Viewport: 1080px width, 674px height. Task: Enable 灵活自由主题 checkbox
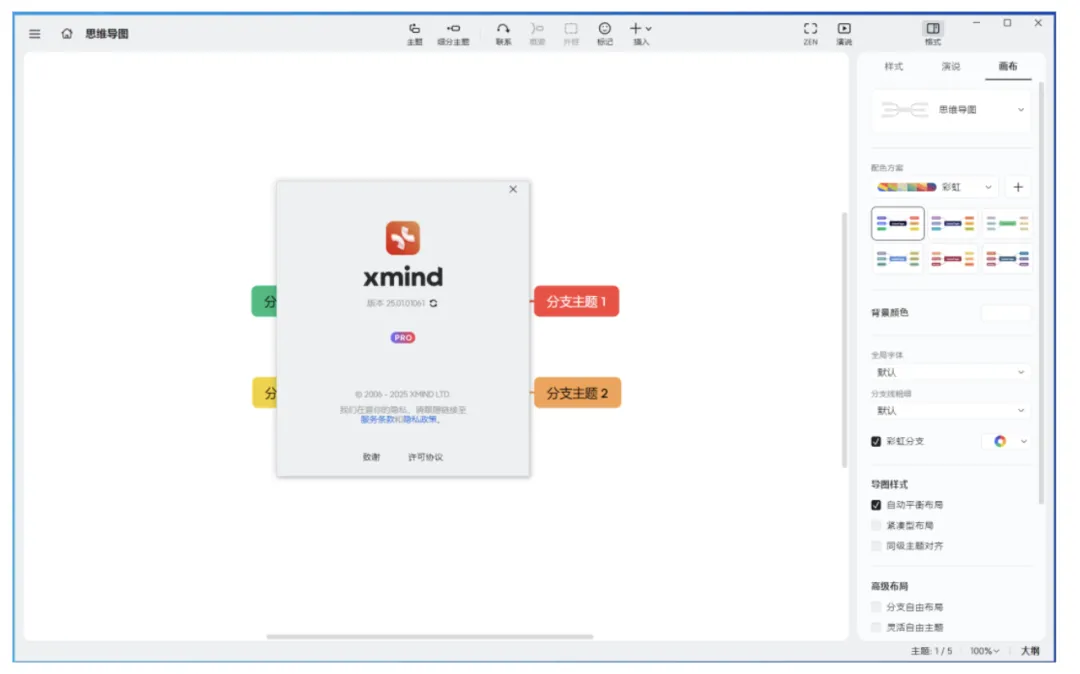point(876,628)
